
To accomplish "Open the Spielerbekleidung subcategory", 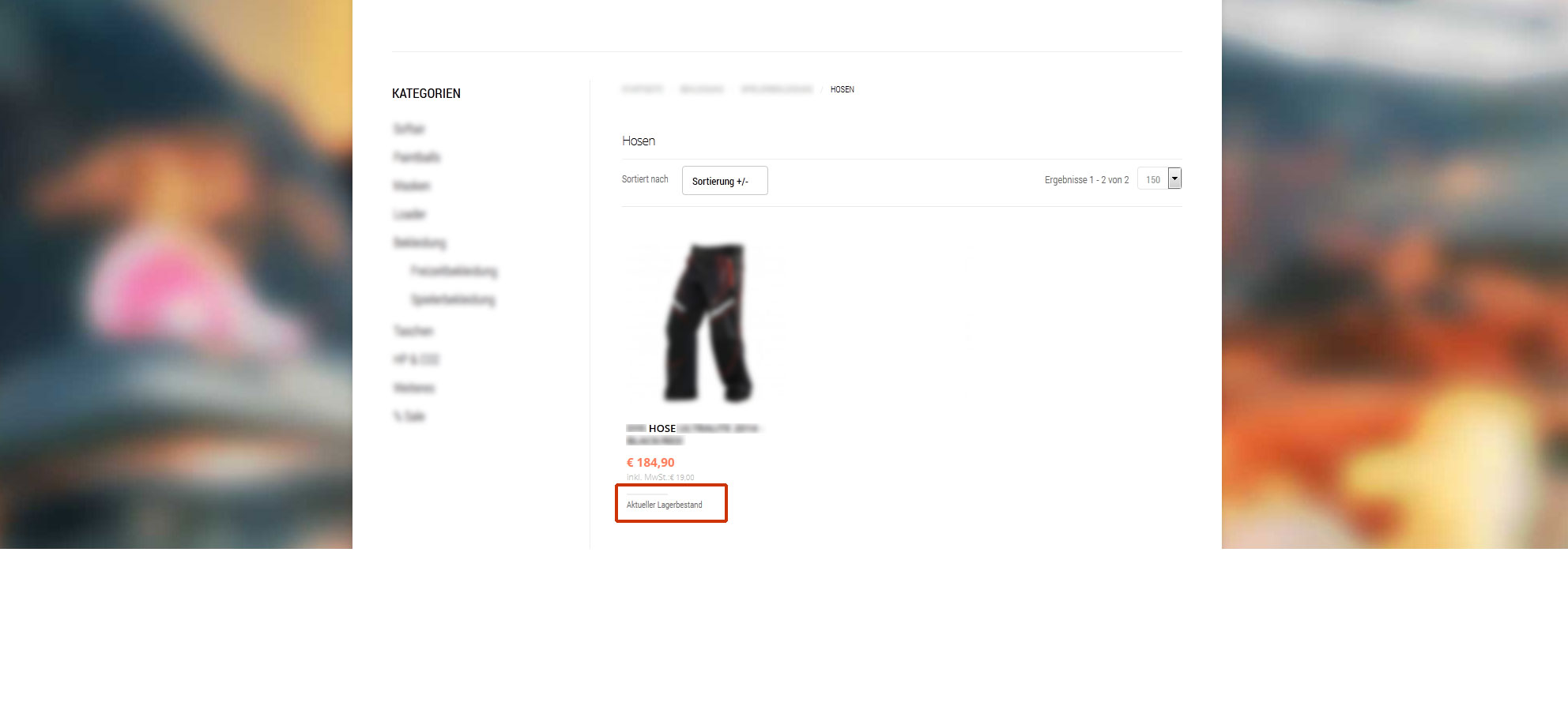I will tap(453, 299).
